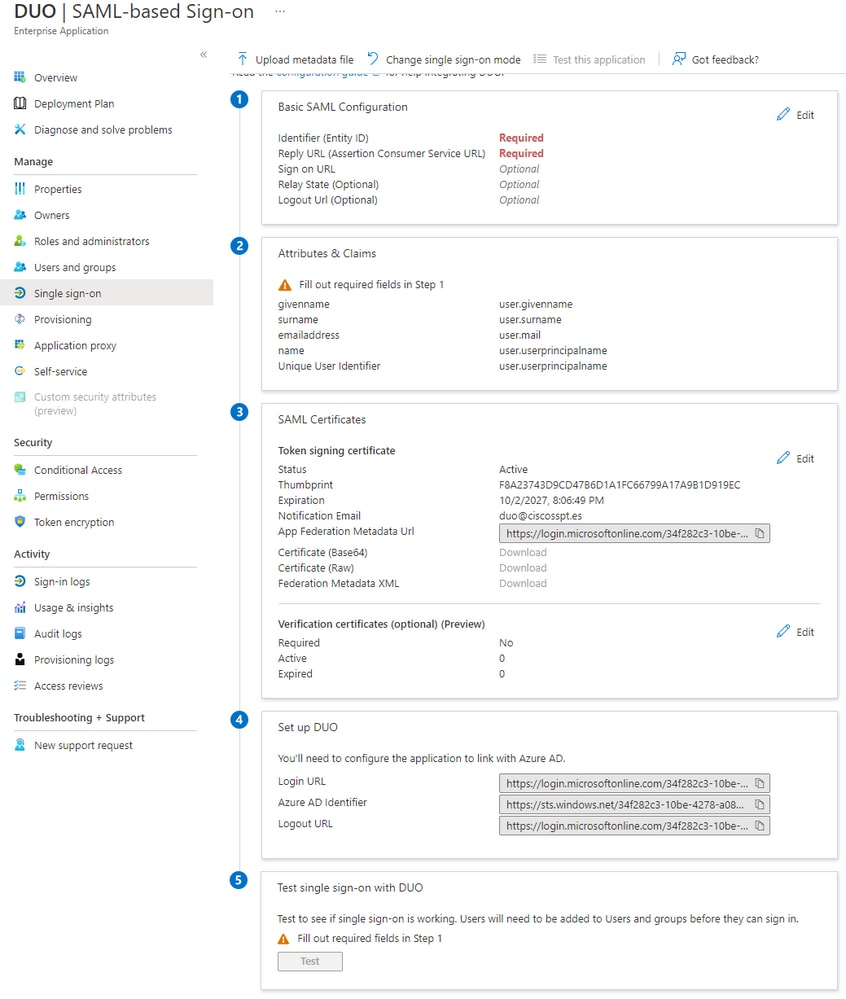Click the duo@ciscosspt.es notification email

pyautogui.click(x=540, y=516)
